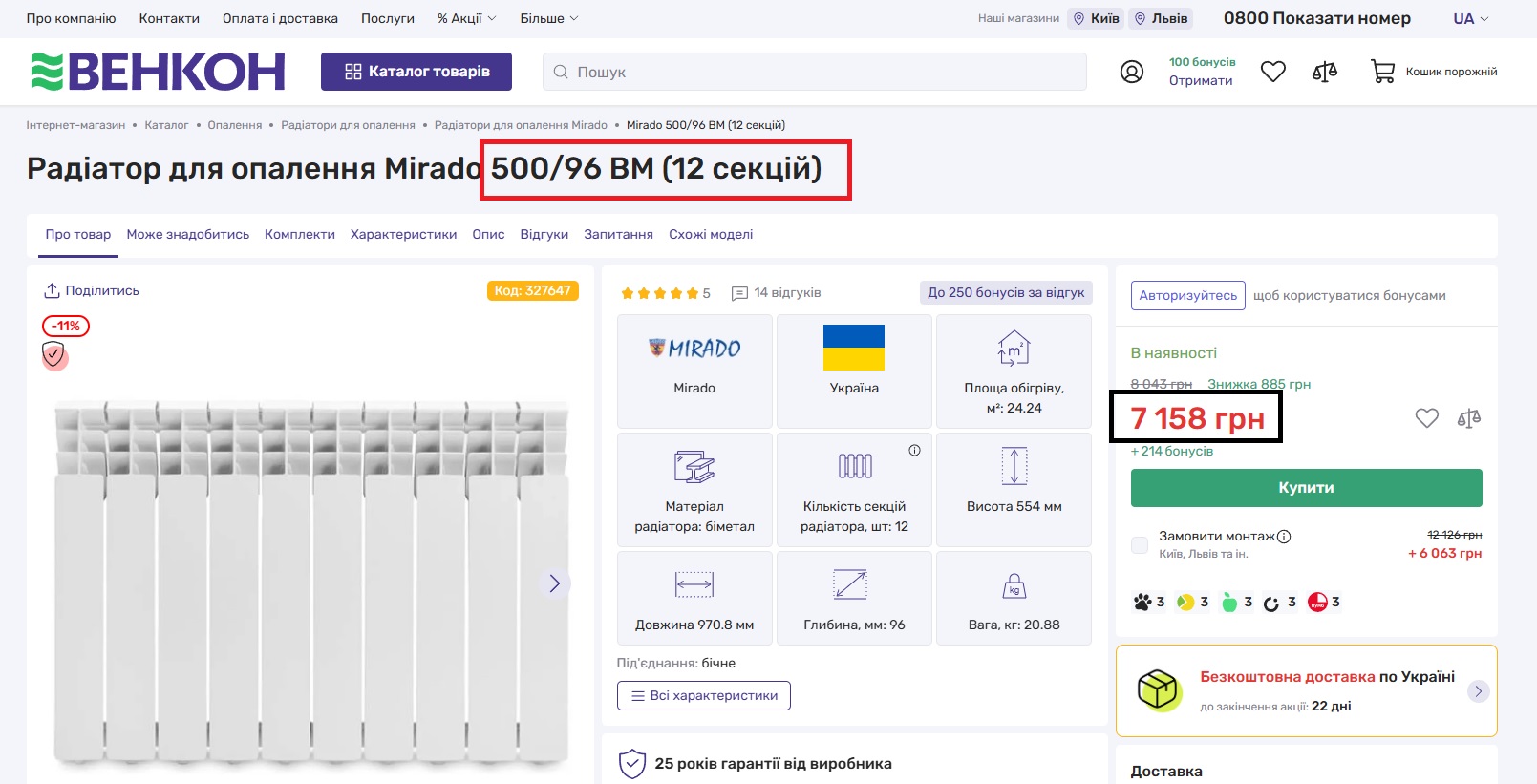Click the share upload icon
The width and height of the screenshot is (1537, 784).
tap(53, 290)
